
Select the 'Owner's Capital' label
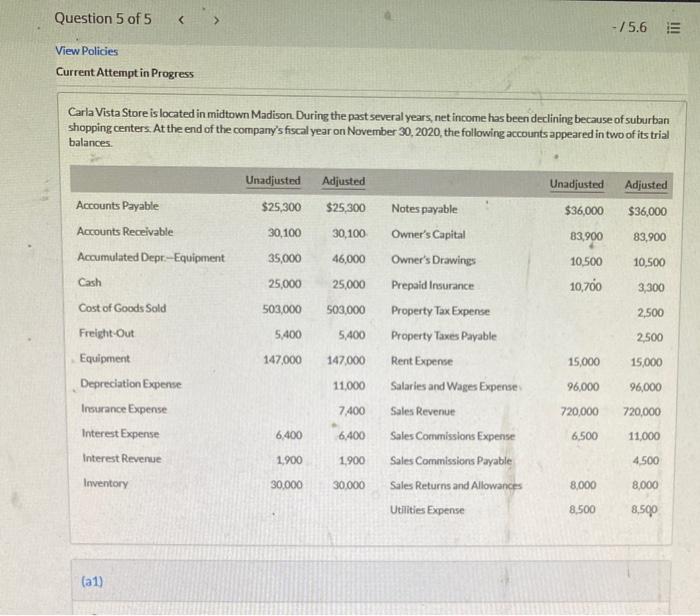click(428, 234)
